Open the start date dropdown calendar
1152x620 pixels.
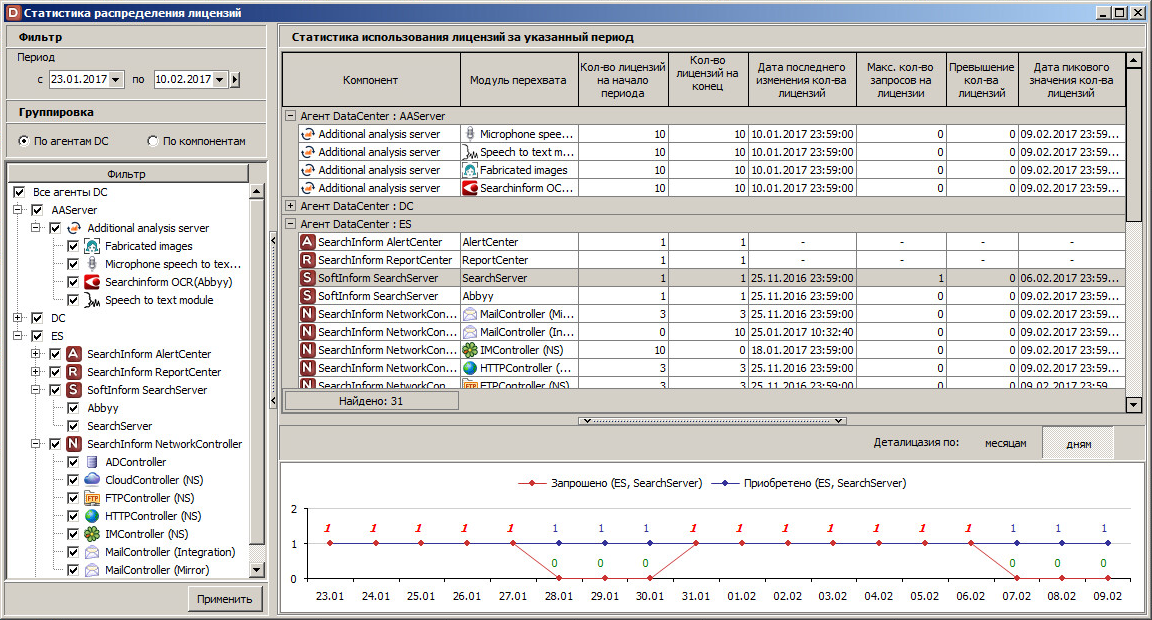[x=116, y=80]
